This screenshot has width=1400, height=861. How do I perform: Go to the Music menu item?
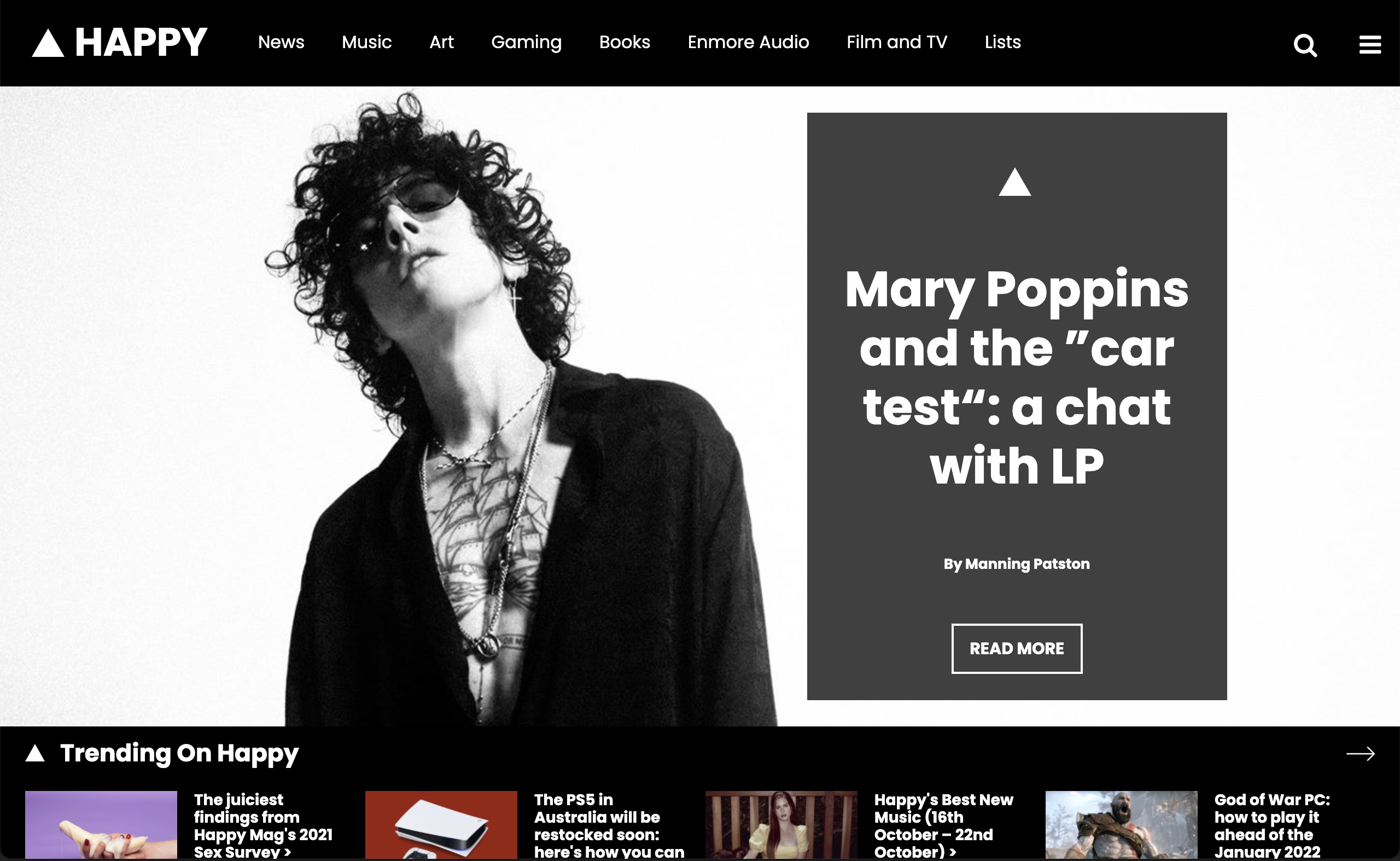[x=366, y=42]
